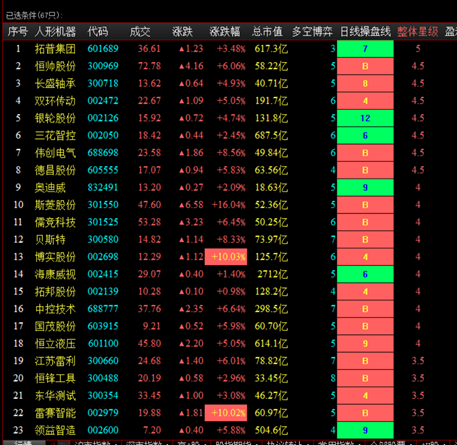Click green cell 9 in 奥迪威 row

[x=365, y=187]
